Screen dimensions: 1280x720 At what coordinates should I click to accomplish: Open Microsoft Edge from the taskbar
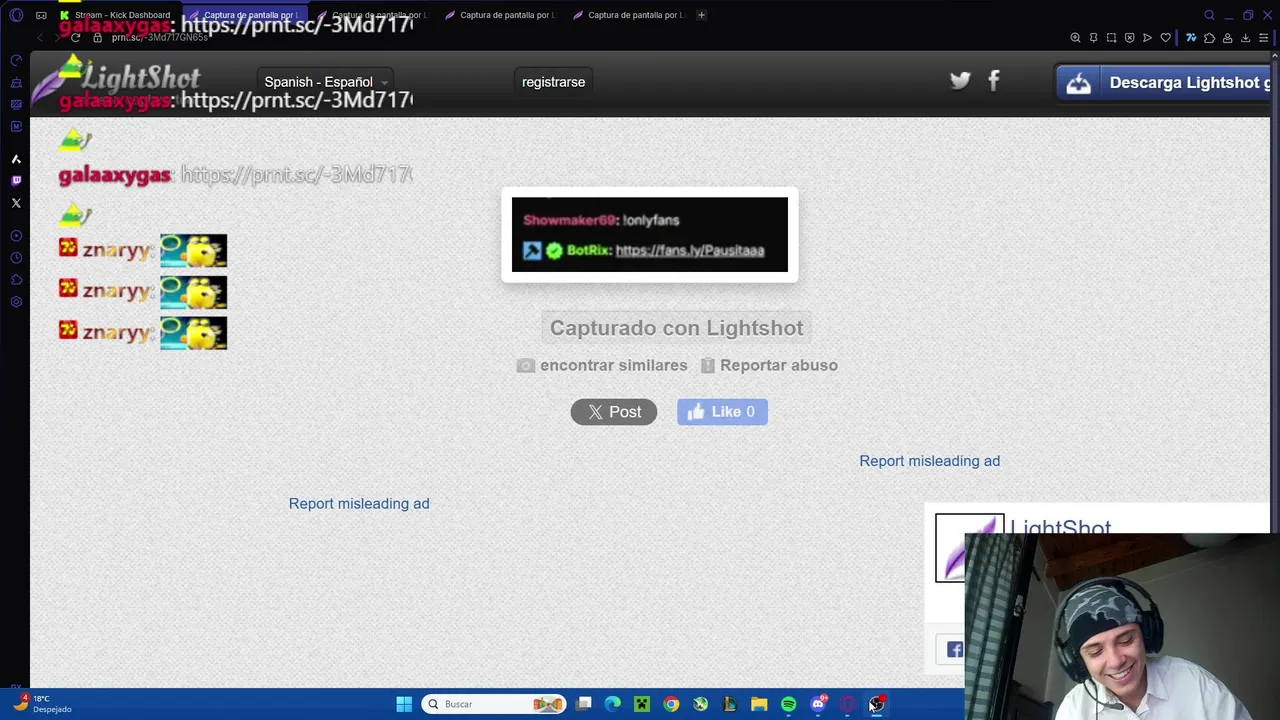613,704
